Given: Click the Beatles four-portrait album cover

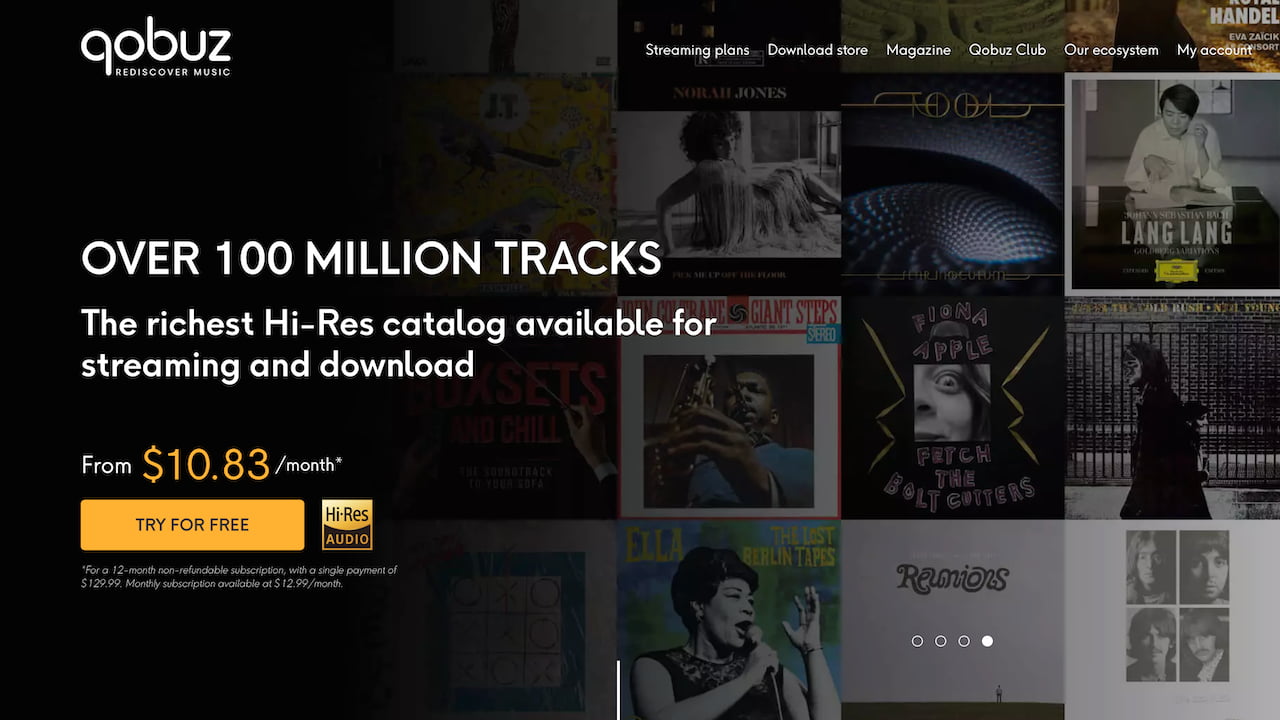Looking at the screenshot, I should point(1172,620).
